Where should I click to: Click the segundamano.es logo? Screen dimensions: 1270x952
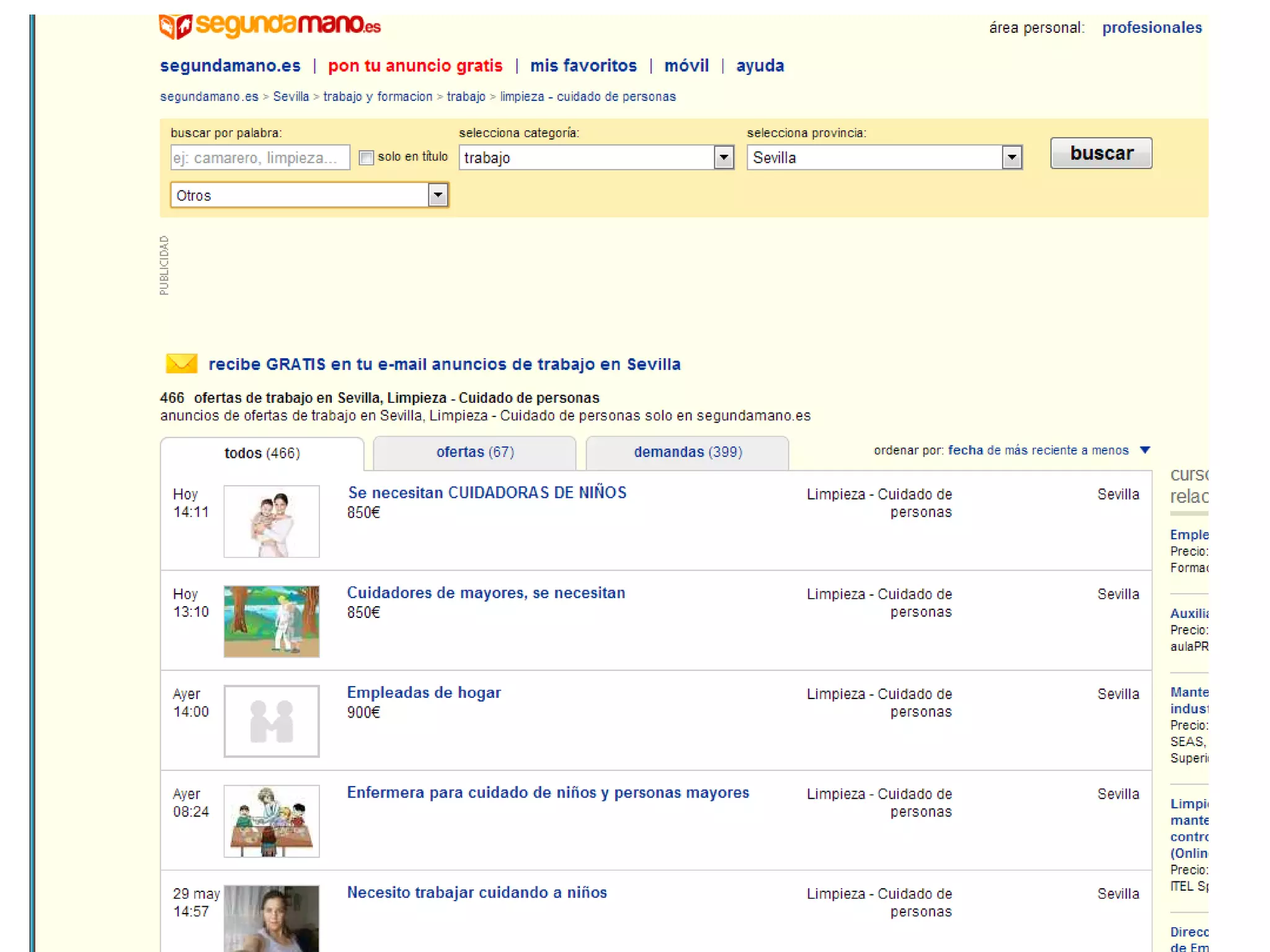pyautogui.click(x=270, y=26)
